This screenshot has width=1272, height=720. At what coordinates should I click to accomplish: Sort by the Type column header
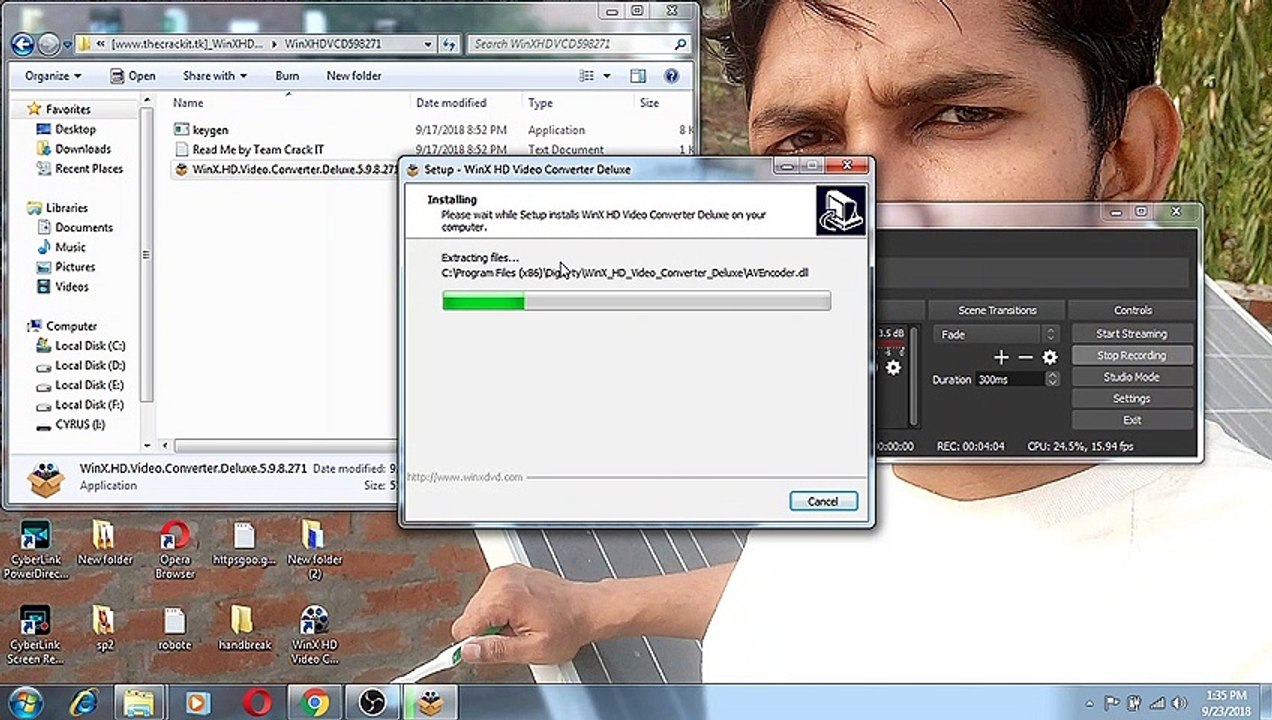pos(540,103)
